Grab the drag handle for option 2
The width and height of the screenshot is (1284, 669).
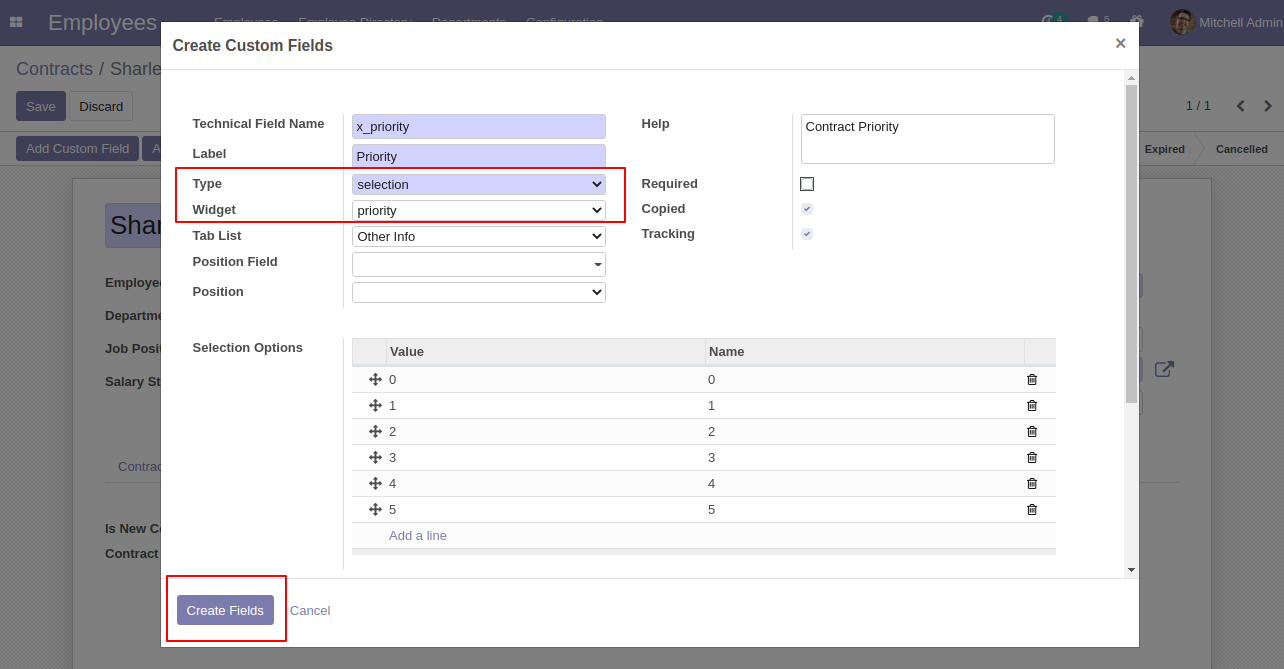[x=376, y=432]
